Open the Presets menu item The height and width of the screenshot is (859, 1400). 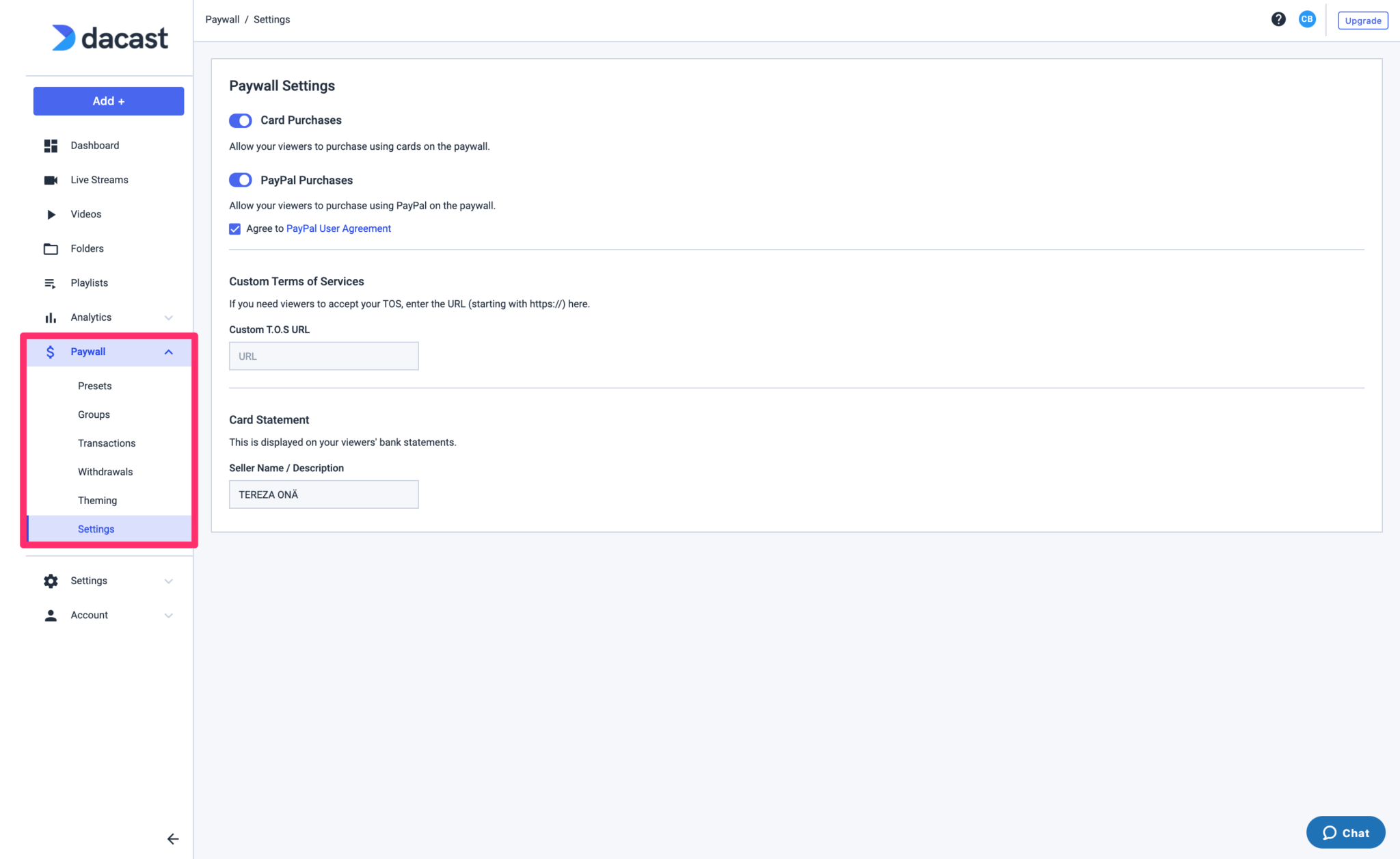click(95, 385)
